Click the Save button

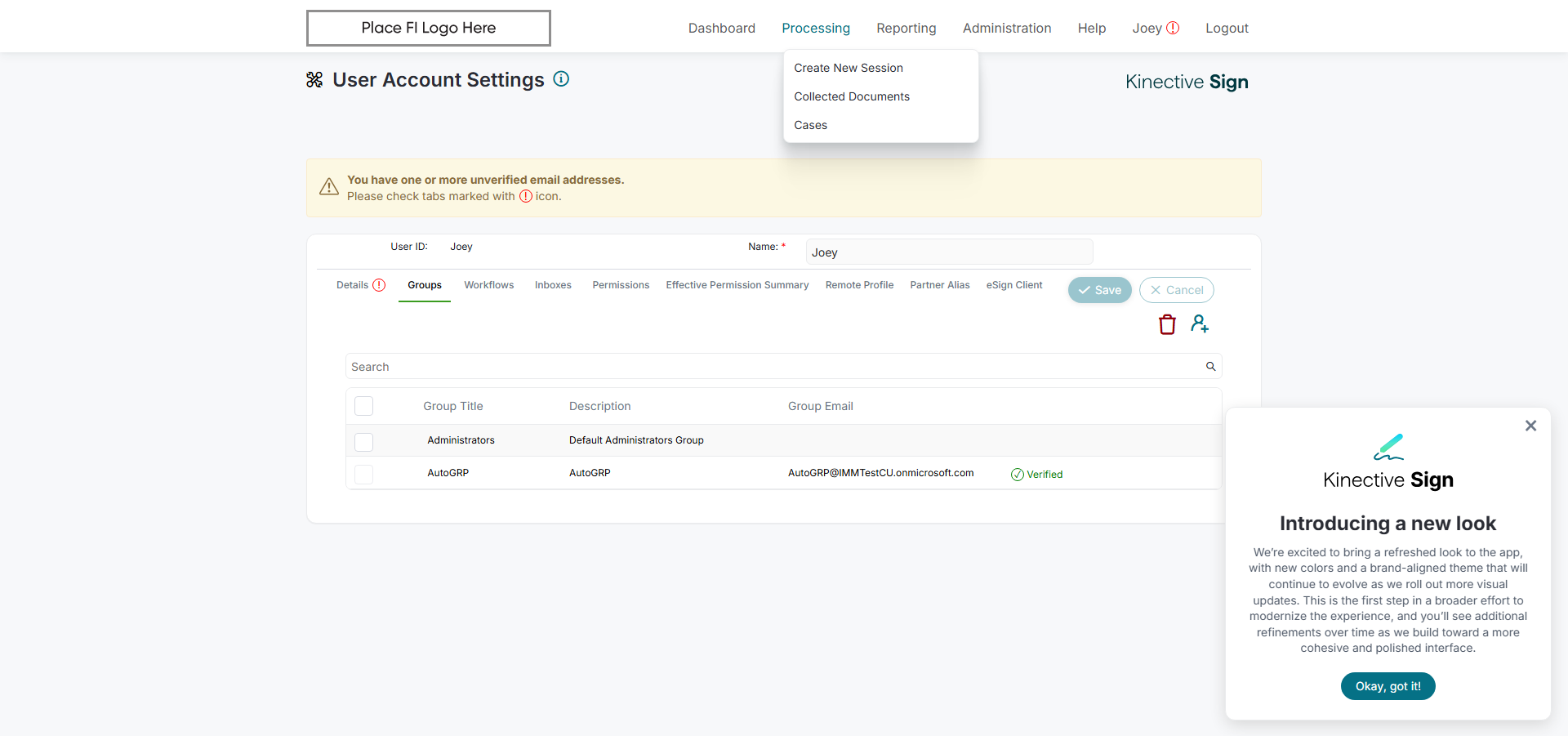tap(1100, 290)
